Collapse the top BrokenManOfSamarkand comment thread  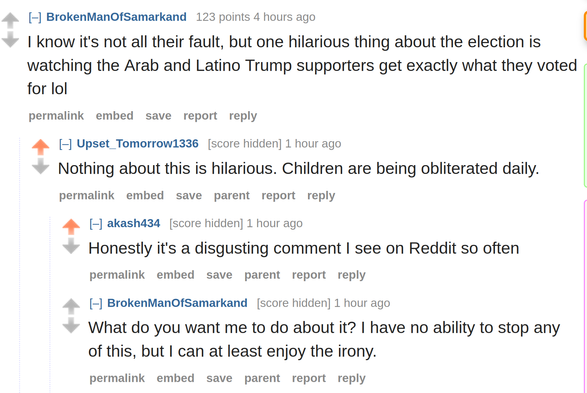(35, 17)
